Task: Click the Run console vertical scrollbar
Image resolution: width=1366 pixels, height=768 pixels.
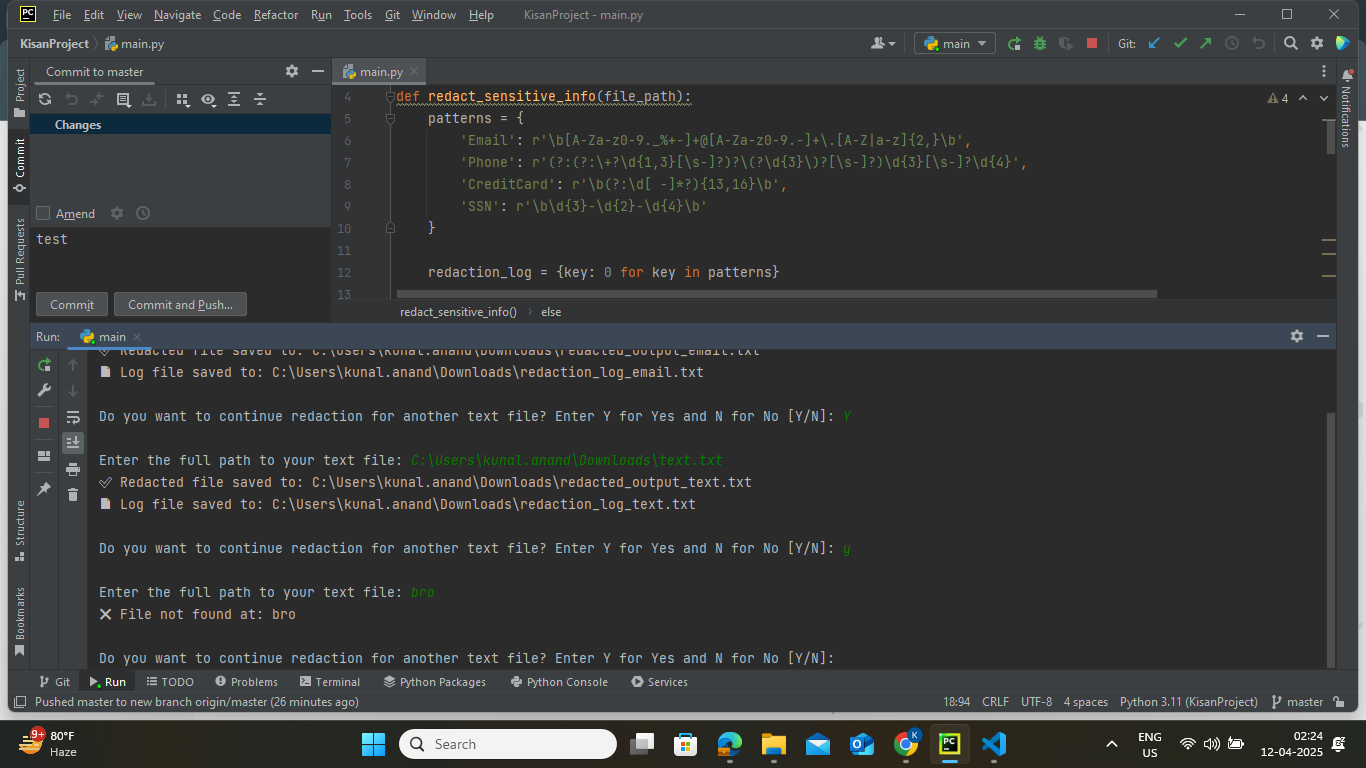Action: [x=1330, y=538]
